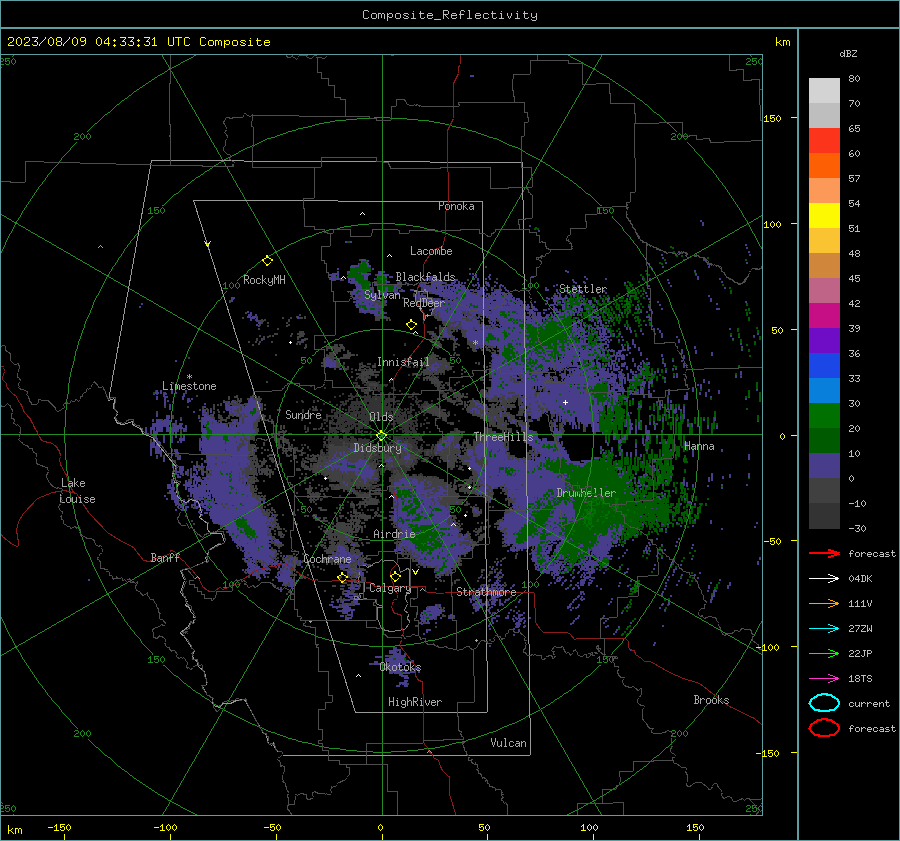Click the yellow diamond at the radar center
The image size is (900, 841).
tap(381, 436)
